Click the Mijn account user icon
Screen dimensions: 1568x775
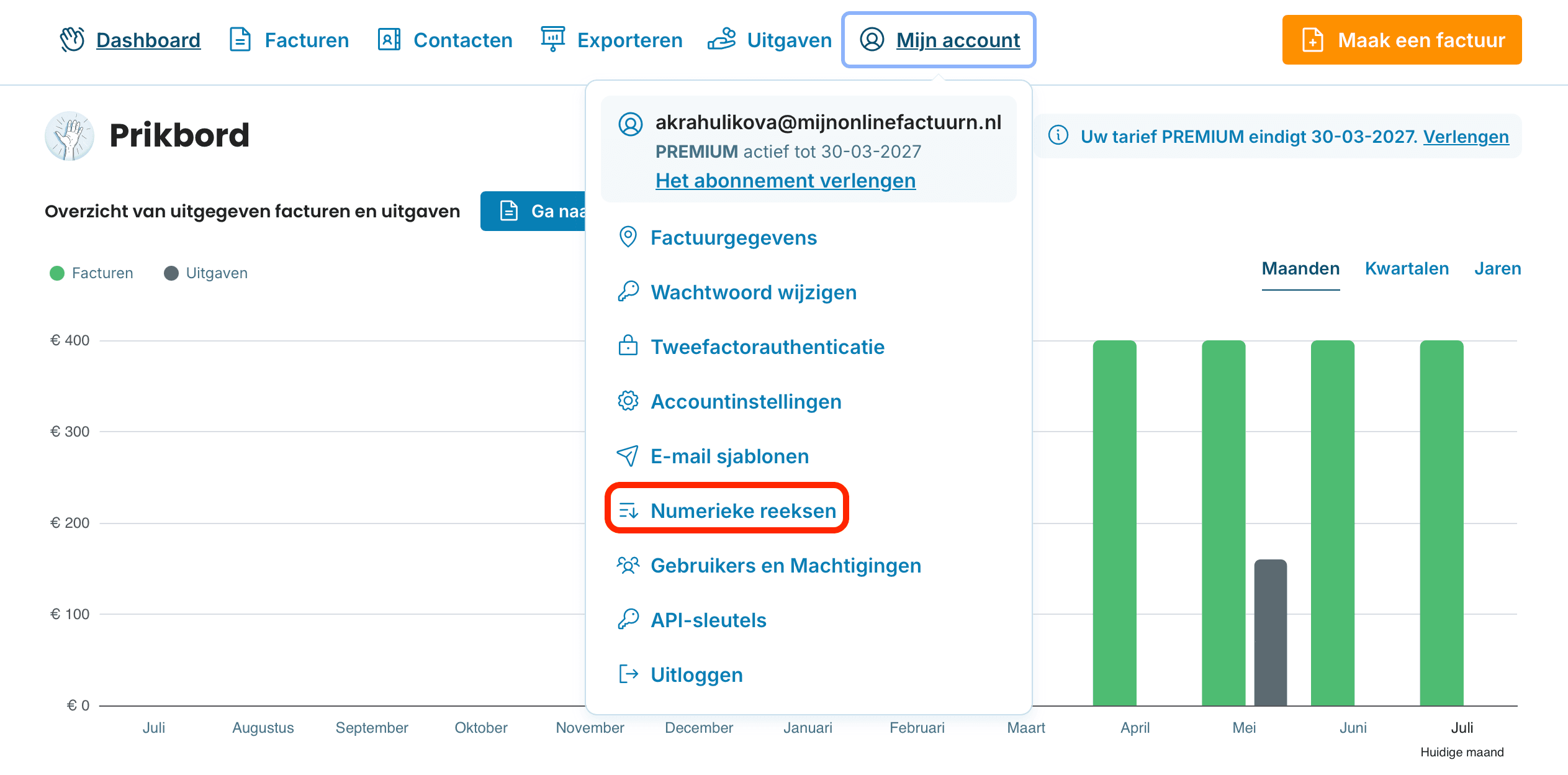tap(872, 40)
